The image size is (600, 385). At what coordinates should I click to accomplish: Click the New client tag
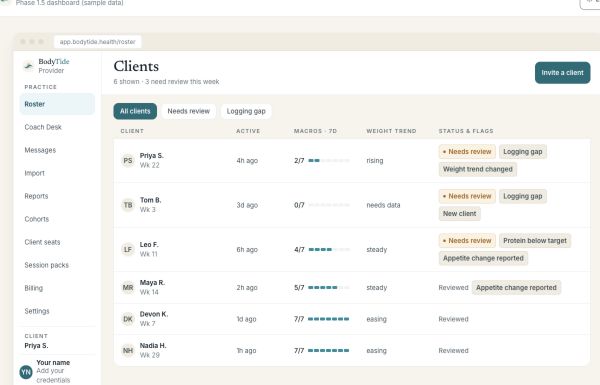coord(460,214)
